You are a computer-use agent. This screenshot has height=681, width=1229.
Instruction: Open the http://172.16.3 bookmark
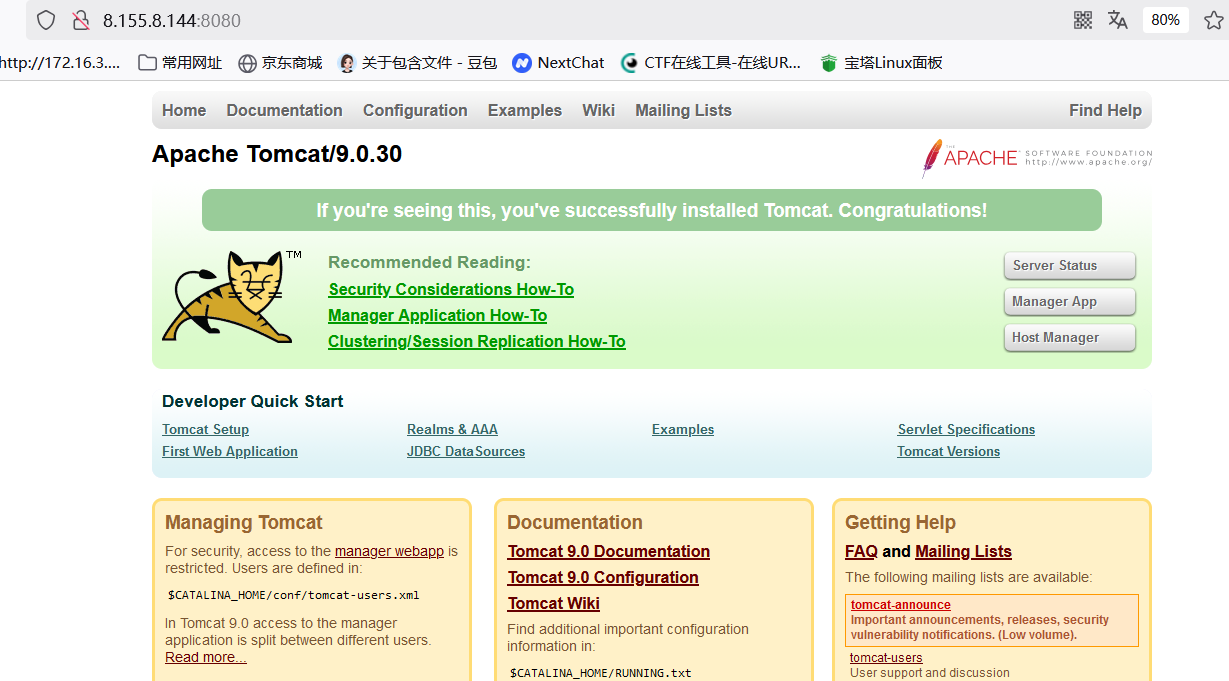coord(60,63)
